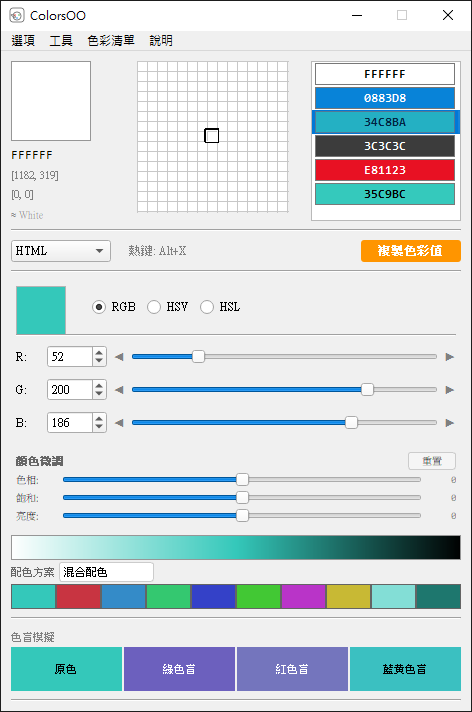Click the 飽和 saturation adjustment slider handle
This screenshot has width=472, height=712.
(243, 498)
